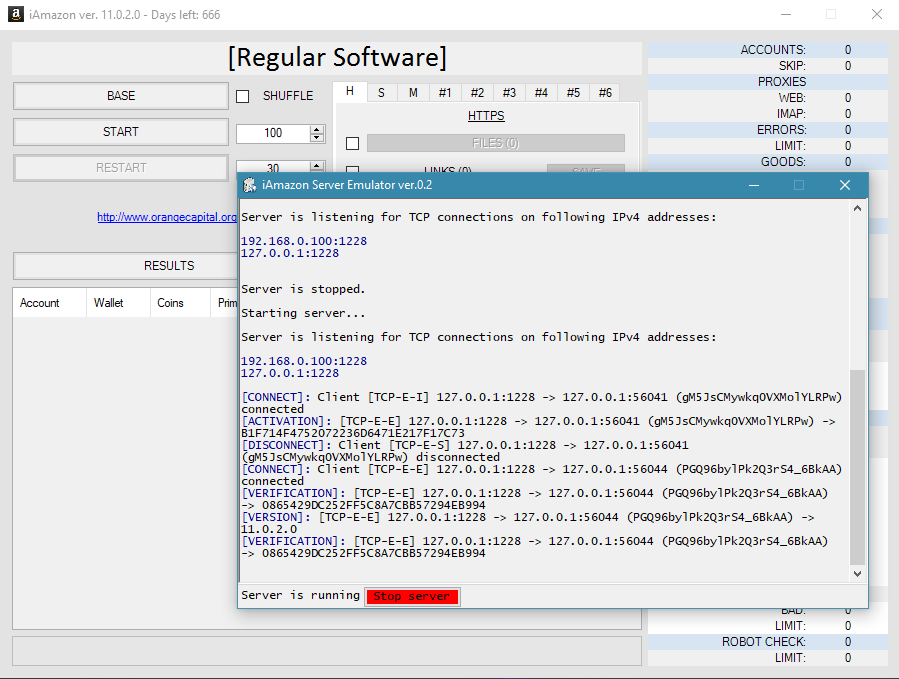
Task: Click the START button
Action: [121, 132]
